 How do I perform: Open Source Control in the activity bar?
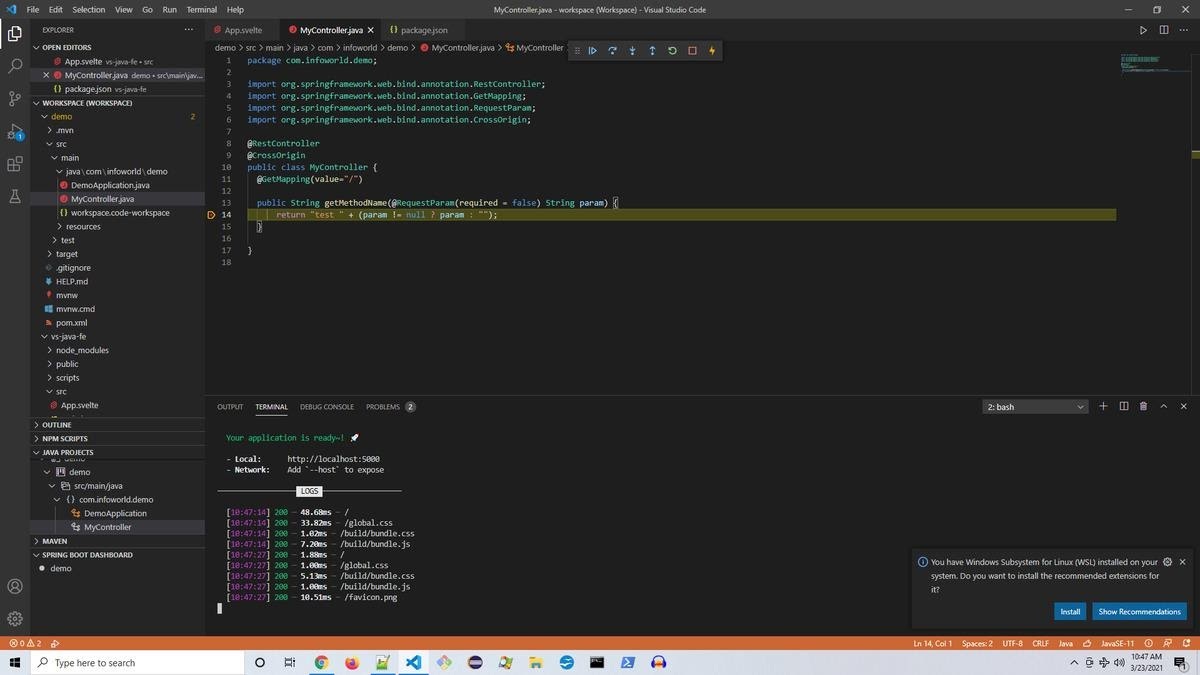point(14,96)
